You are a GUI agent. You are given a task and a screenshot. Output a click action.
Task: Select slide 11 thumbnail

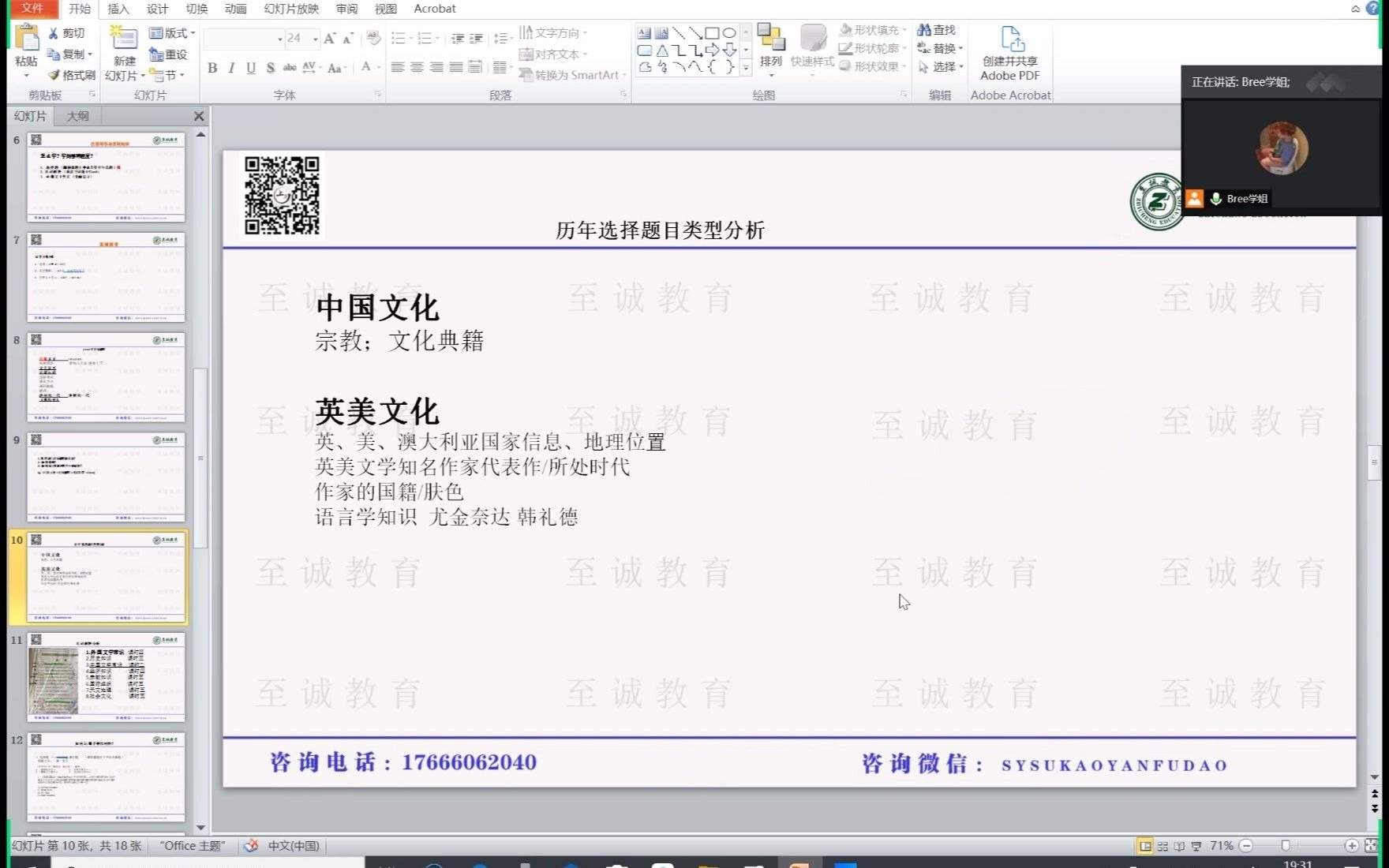coord(107,677)
